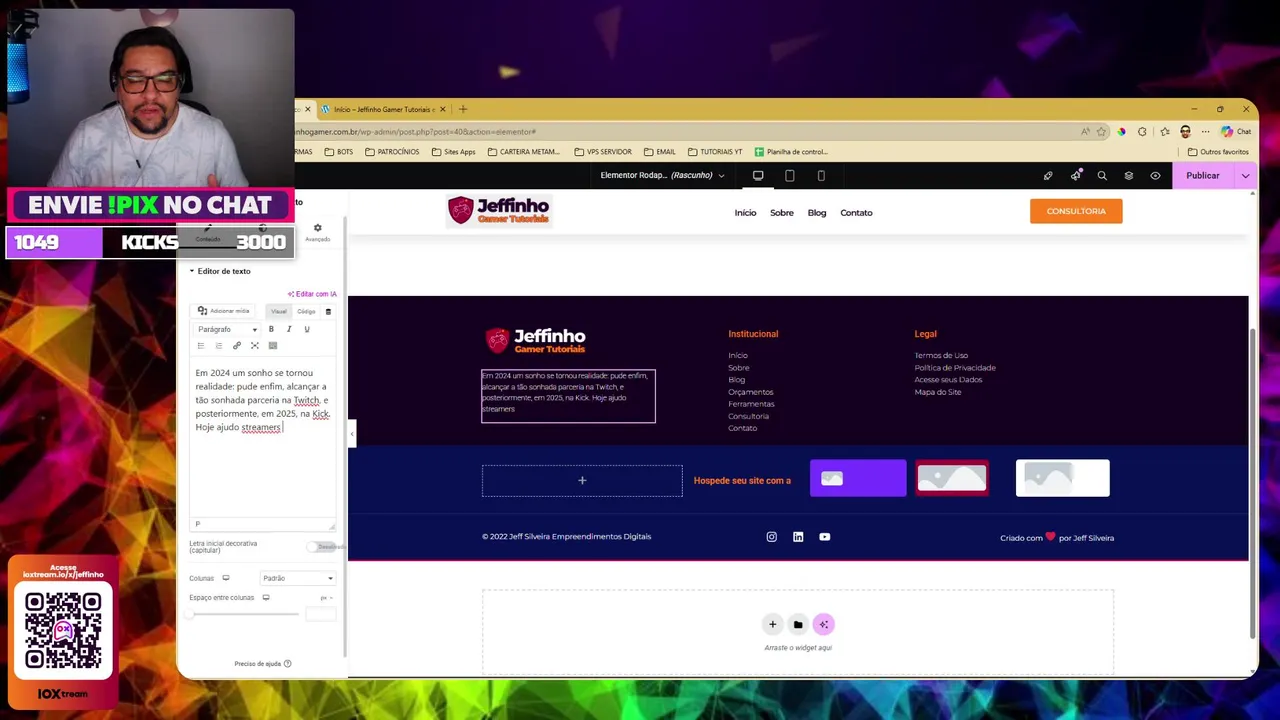1280x720 pixels.
Task: Switch to Código editor tab
Action: pyautogui.click(x=306, y=311)
